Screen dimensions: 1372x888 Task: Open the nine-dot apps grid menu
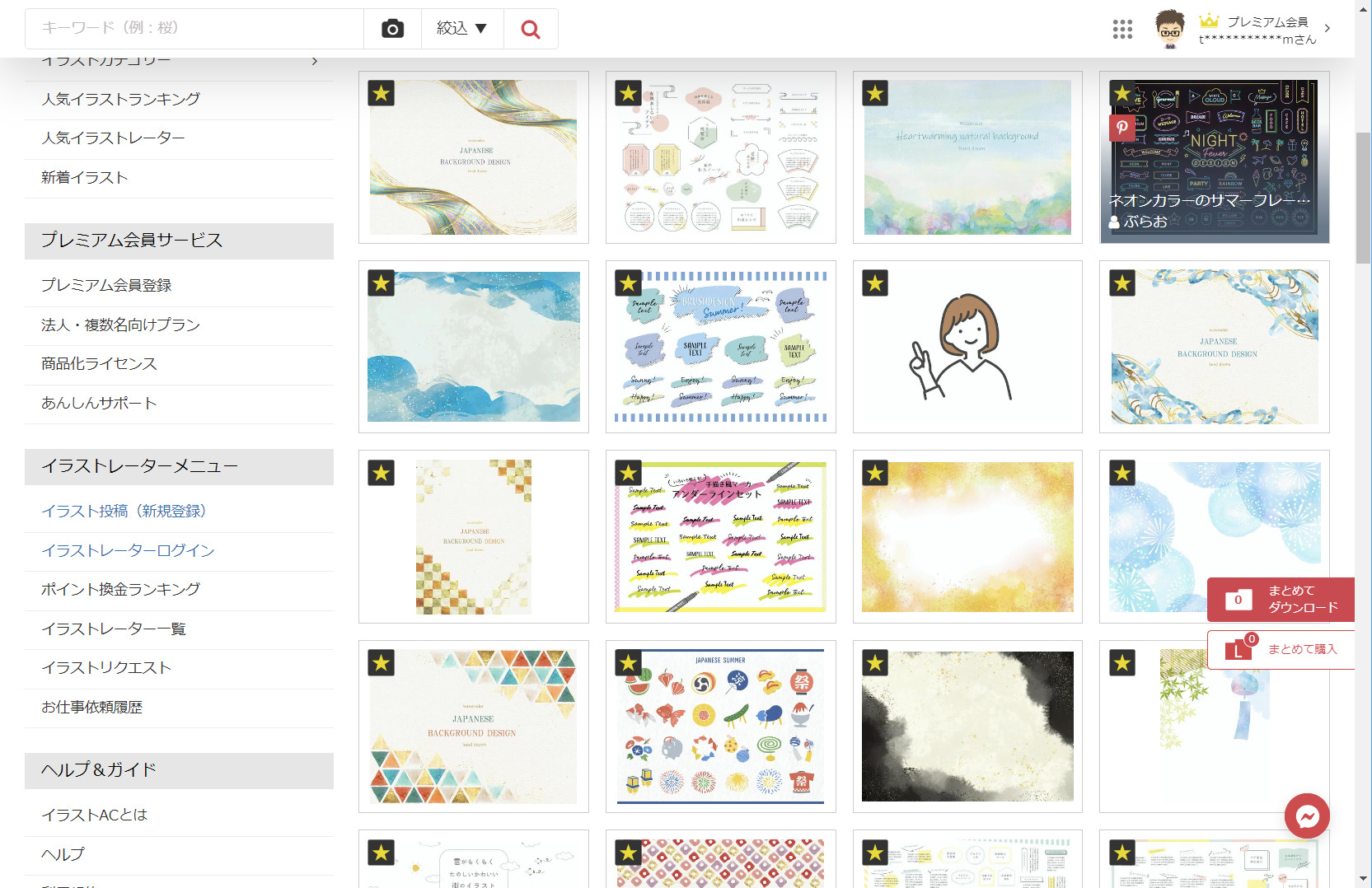point(1122,30)
